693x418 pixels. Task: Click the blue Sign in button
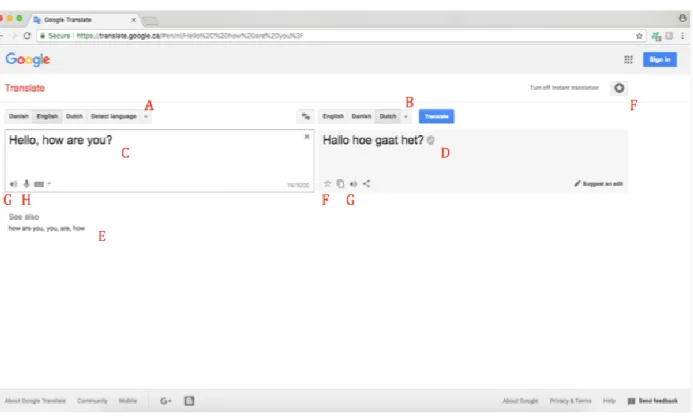coord(660,60)
